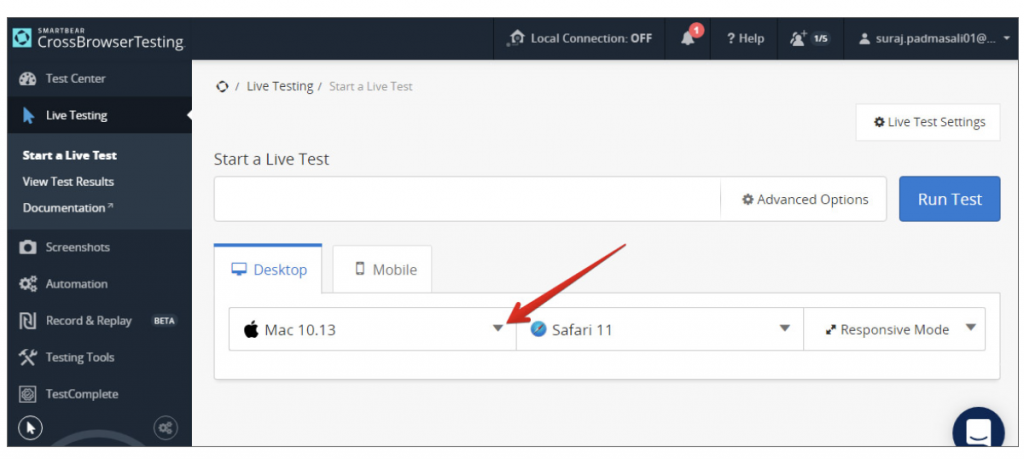
Task: Click the cursor circle icon at sidebar bottom
Action: coord(31,428)
